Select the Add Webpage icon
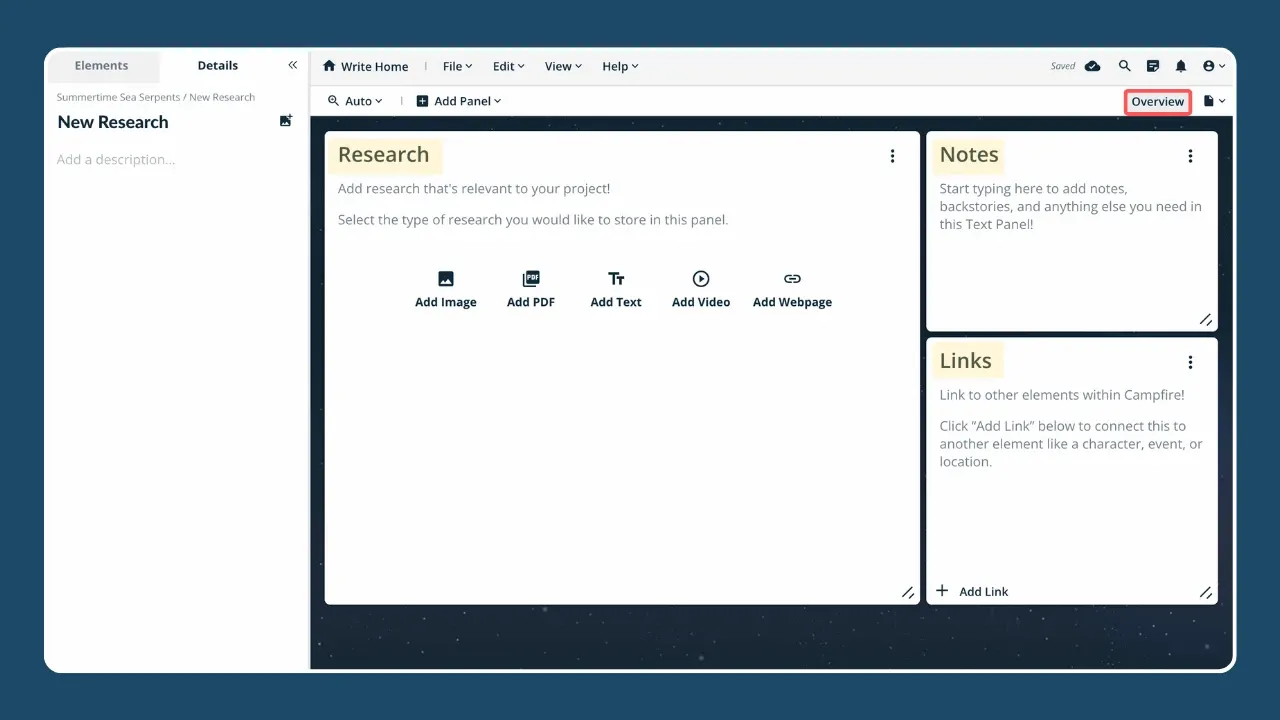 pyautogui.click(x=792, y=278)
